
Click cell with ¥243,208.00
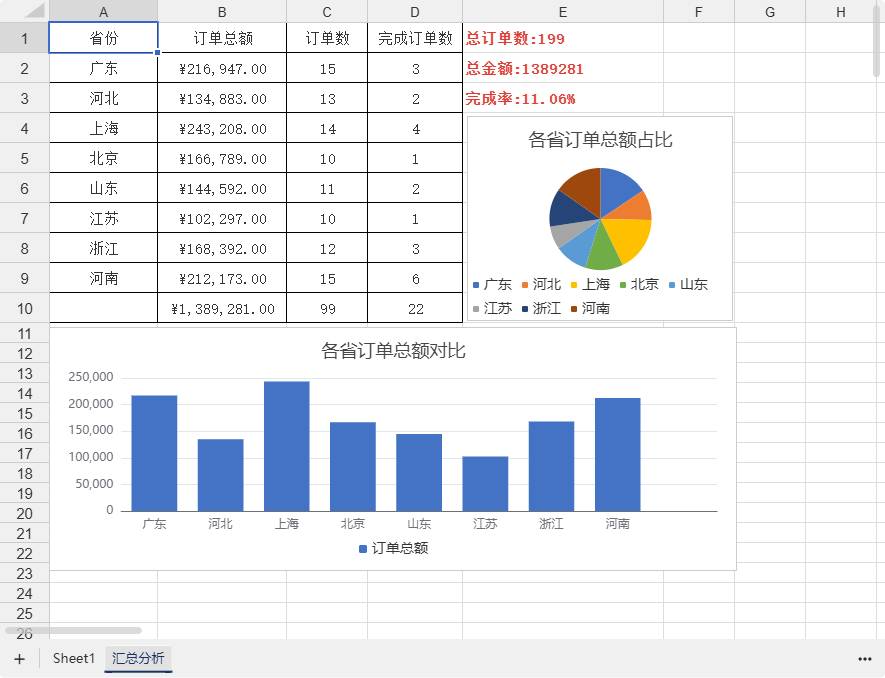coord(222,128)
